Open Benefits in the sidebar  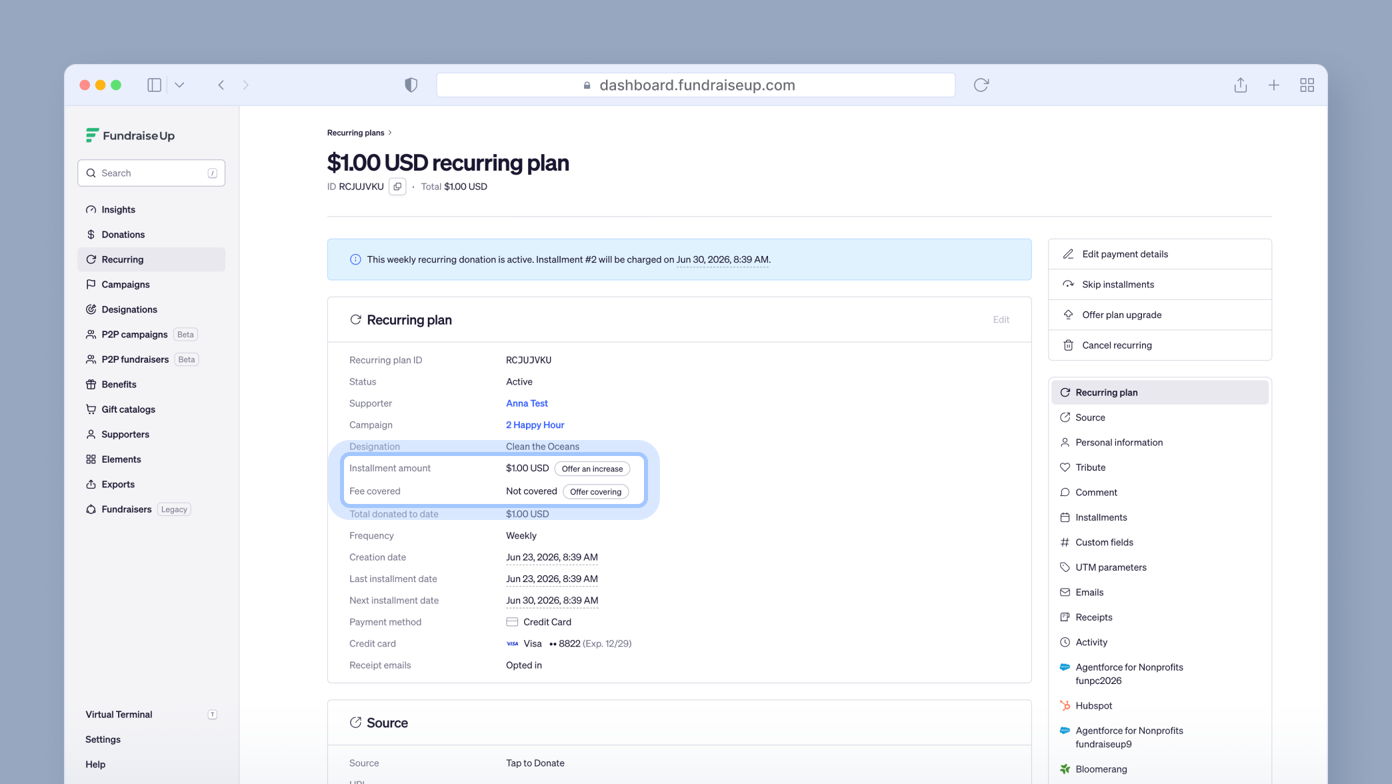pyautogui.click(x=151, y=384)
